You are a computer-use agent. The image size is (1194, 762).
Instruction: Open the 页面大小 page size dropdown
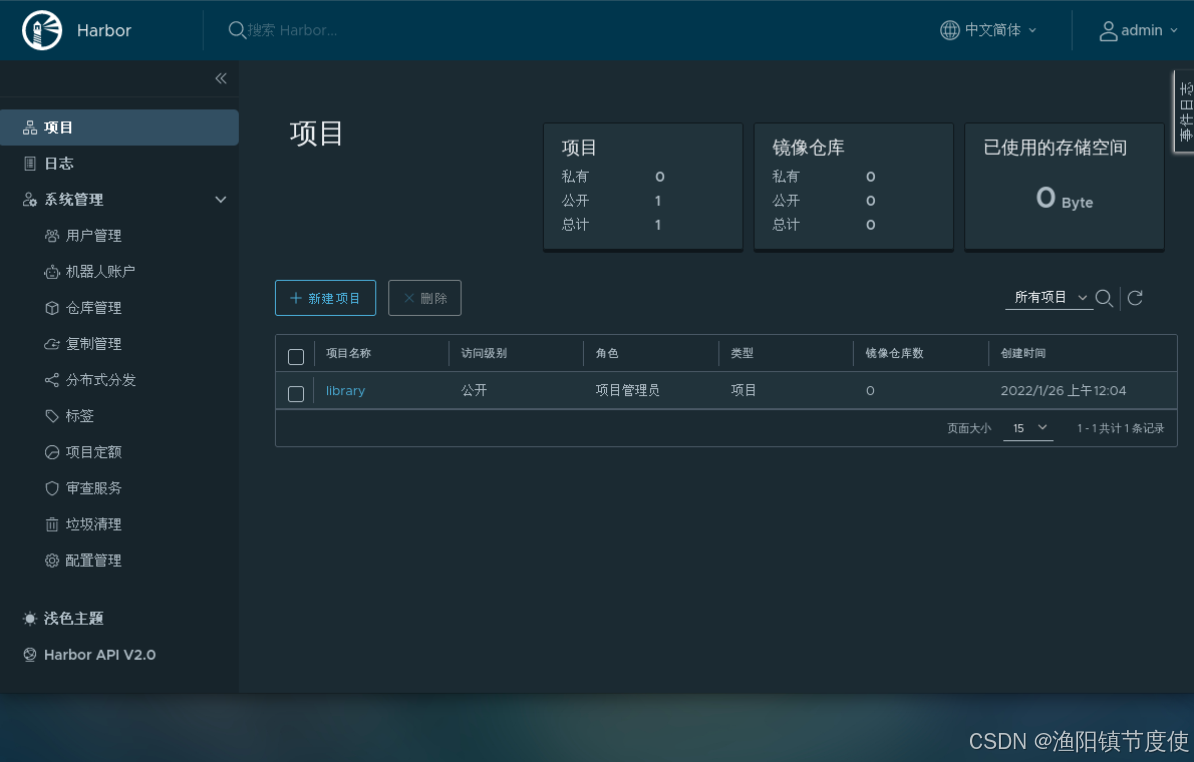click(1028, 427)
